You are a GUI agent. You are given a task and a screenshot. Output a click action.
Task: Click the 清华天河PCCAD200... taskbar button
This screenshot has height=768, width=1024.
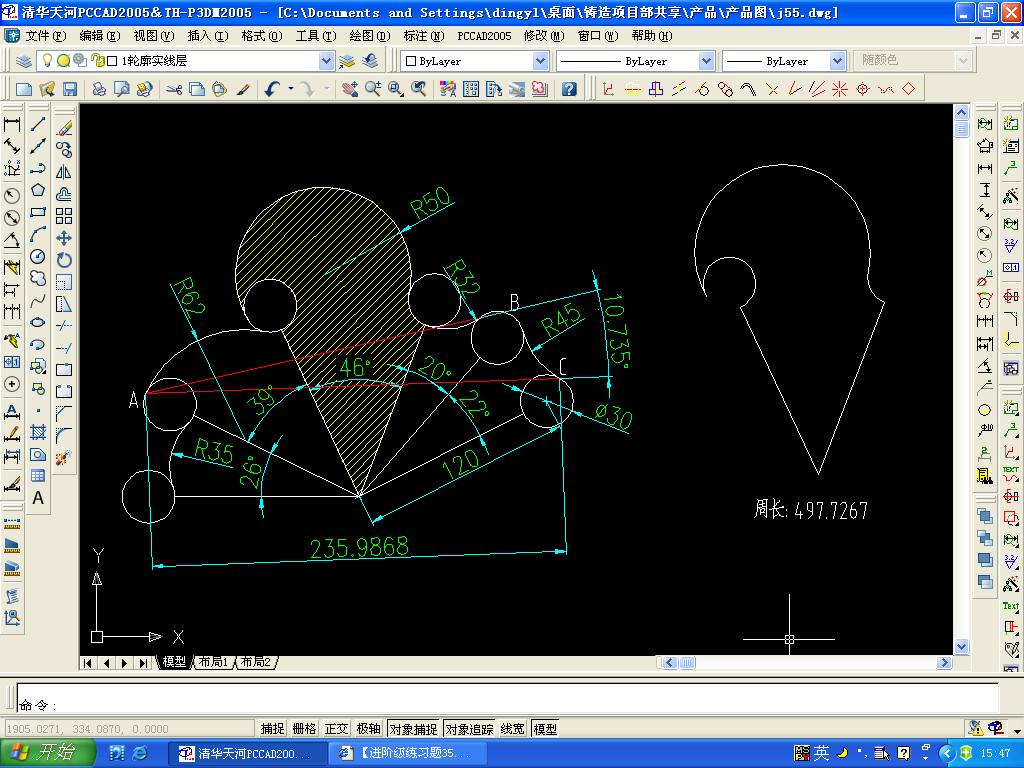pos(248,753)
